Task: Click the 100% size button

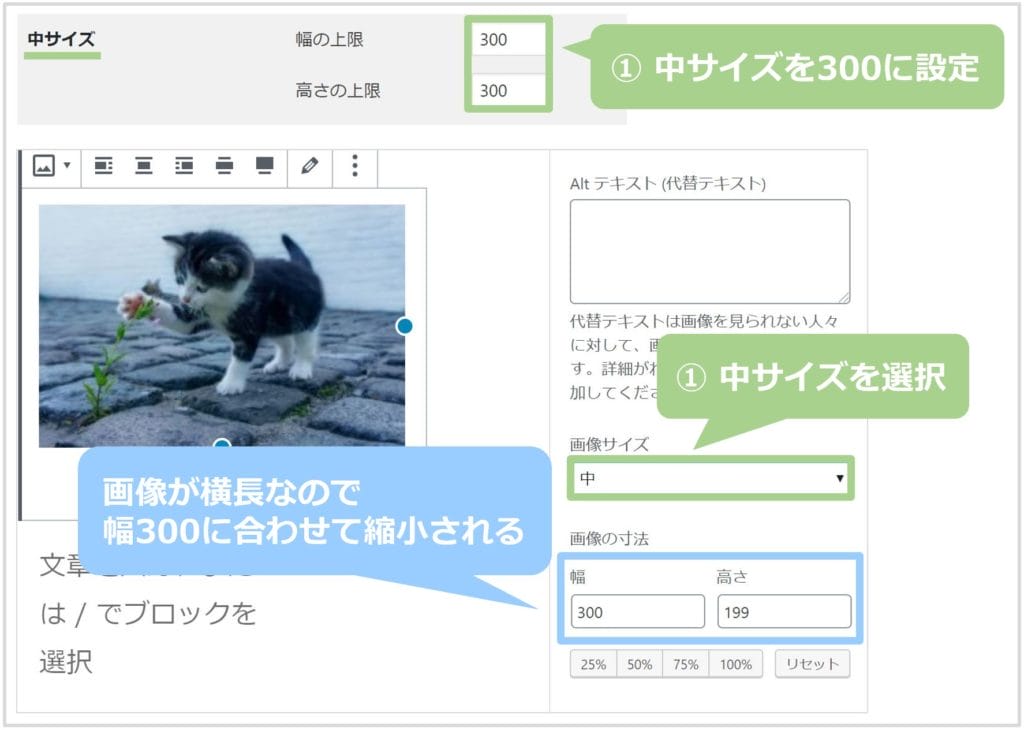Action: point(735,664)
